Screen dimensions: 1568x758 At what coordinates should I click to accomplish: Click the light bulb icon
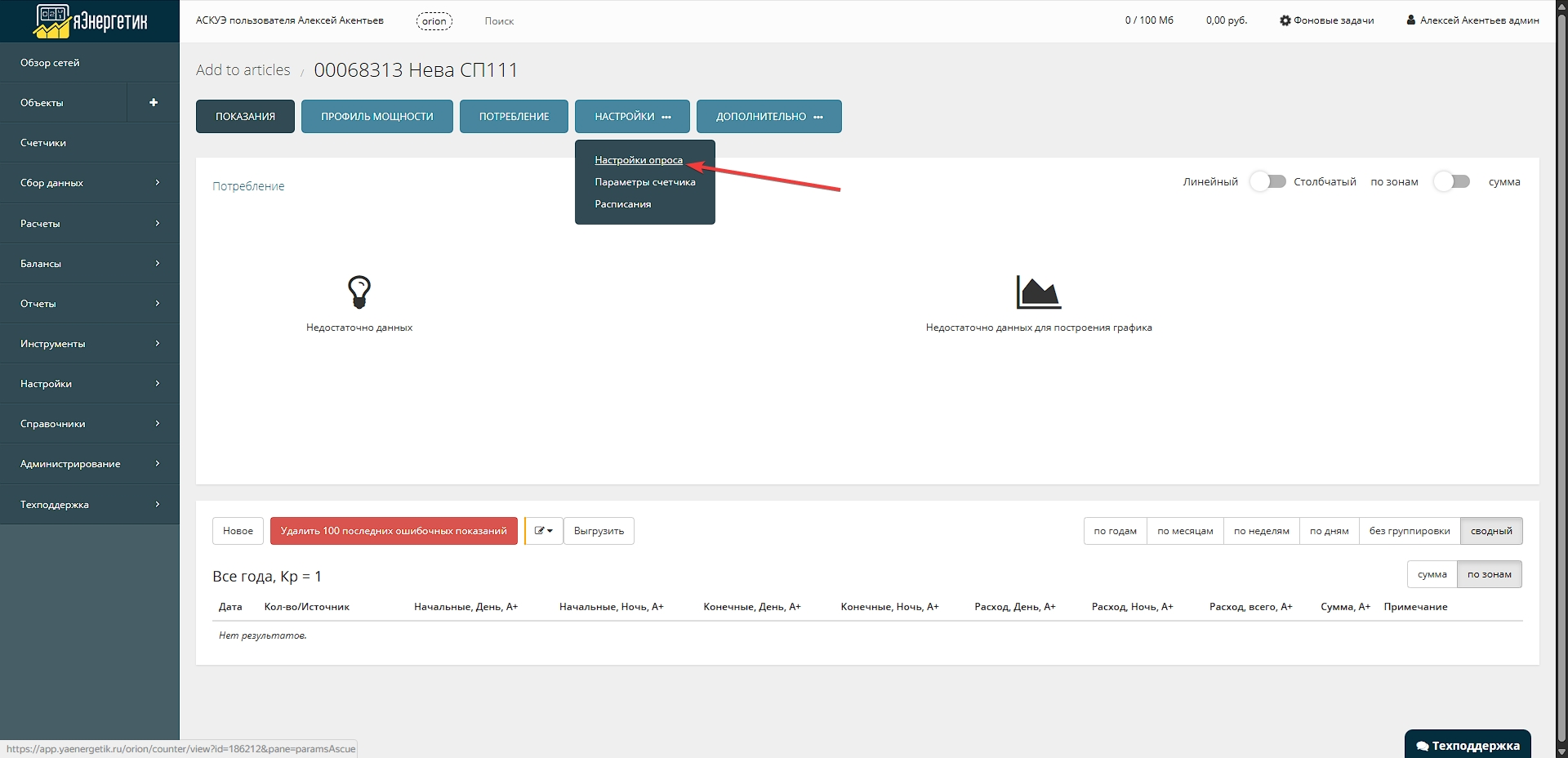[x=359, y=292]
